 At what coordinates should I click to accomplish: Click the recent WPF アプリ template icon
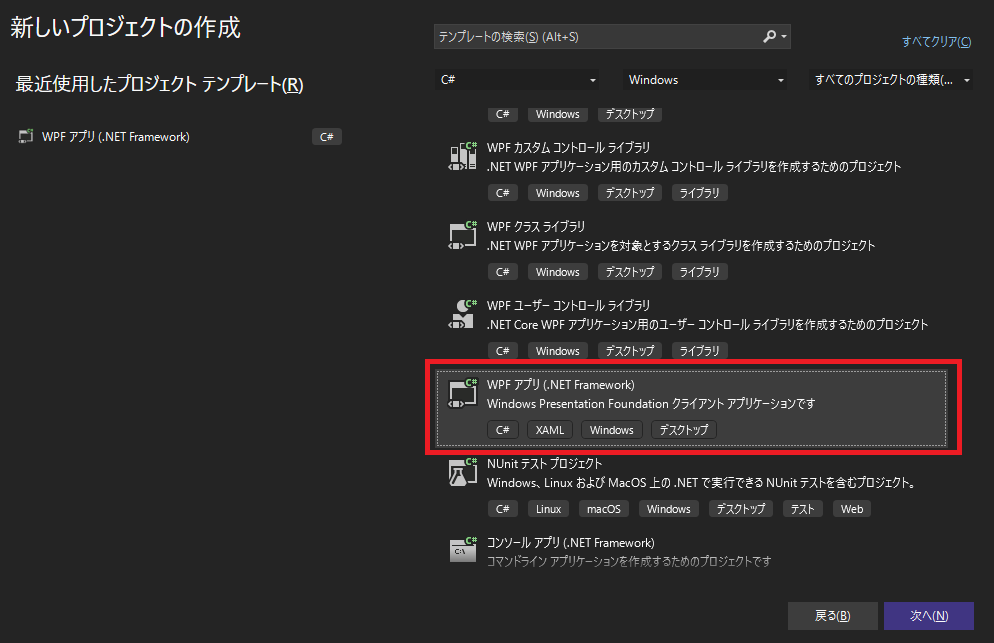click(26, 136)
